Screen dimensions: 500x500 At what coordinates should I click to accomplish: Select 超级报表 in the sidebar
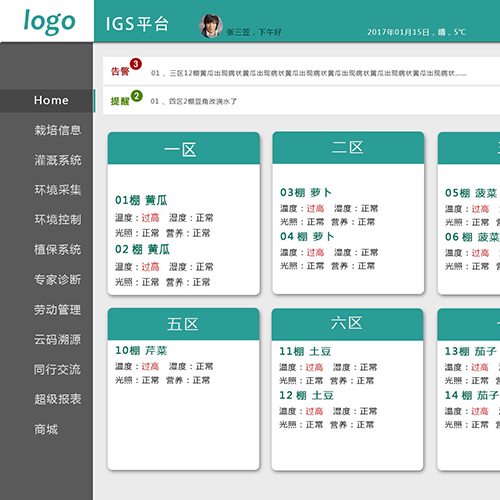coord(58,399)
